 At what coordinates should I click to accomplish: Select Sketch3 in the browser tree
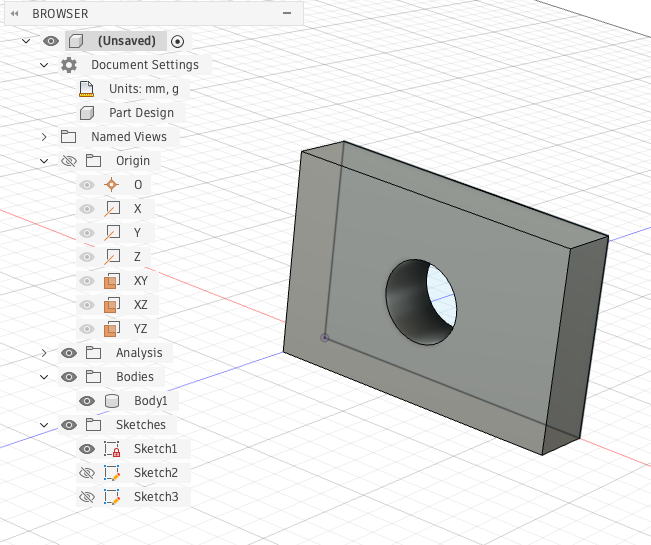coord(156,497)
